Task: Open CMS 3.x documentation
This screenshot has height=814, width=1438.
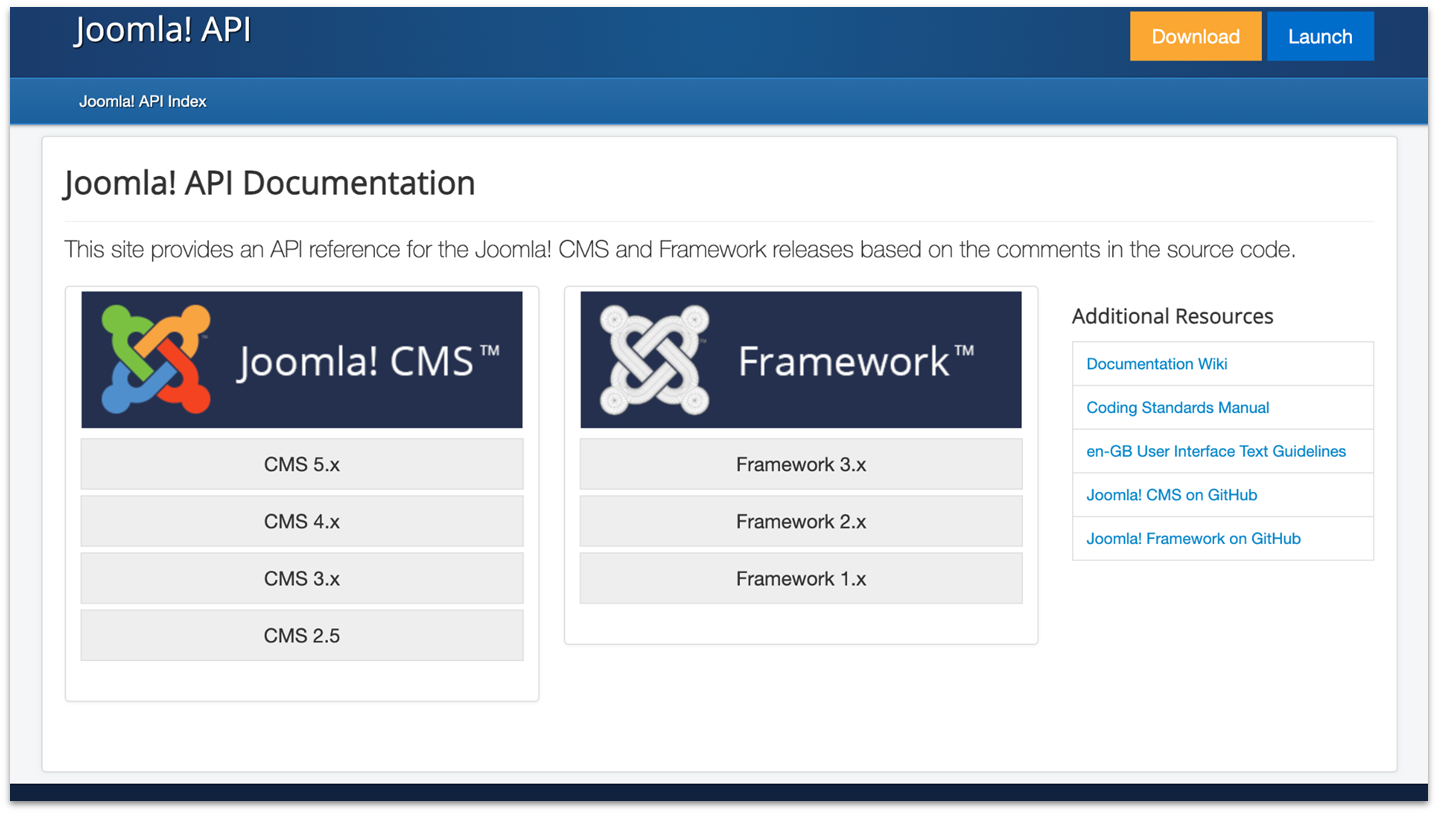Action: (302, 578)
